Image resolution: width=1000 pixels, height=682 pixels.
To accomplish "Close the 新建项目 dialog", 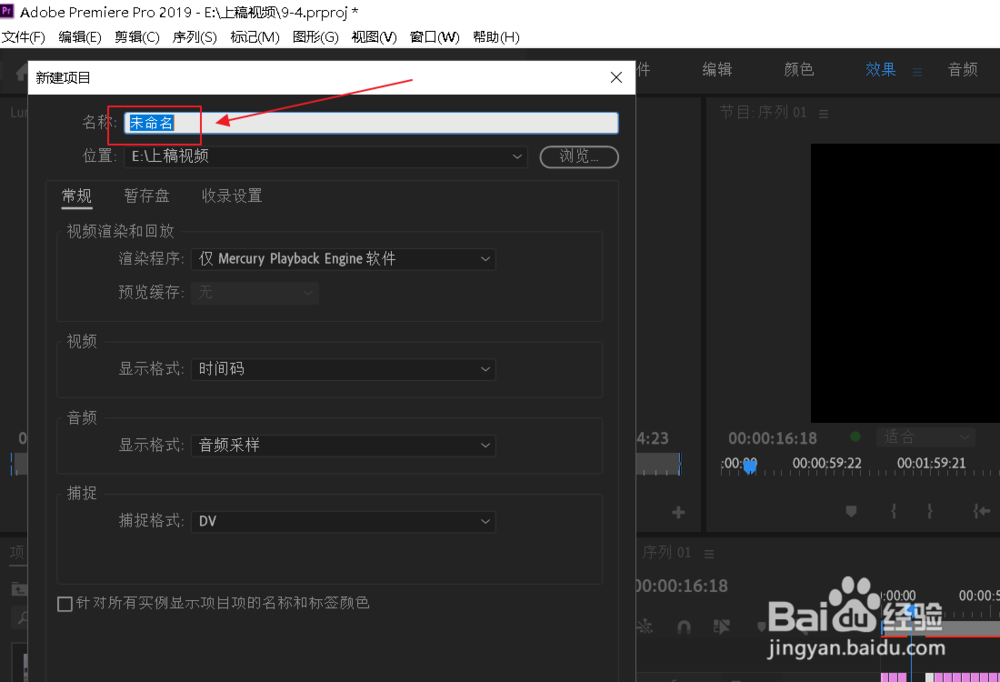I will (x=616, y=78).
